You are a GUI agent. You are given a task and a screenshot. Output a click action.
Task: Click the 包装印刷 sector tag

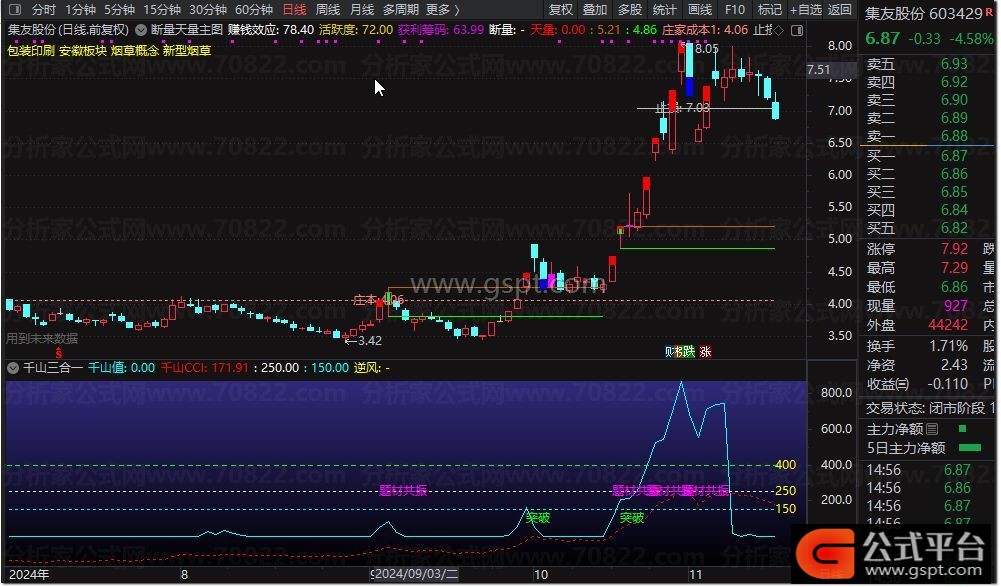(x=31, y=50)
